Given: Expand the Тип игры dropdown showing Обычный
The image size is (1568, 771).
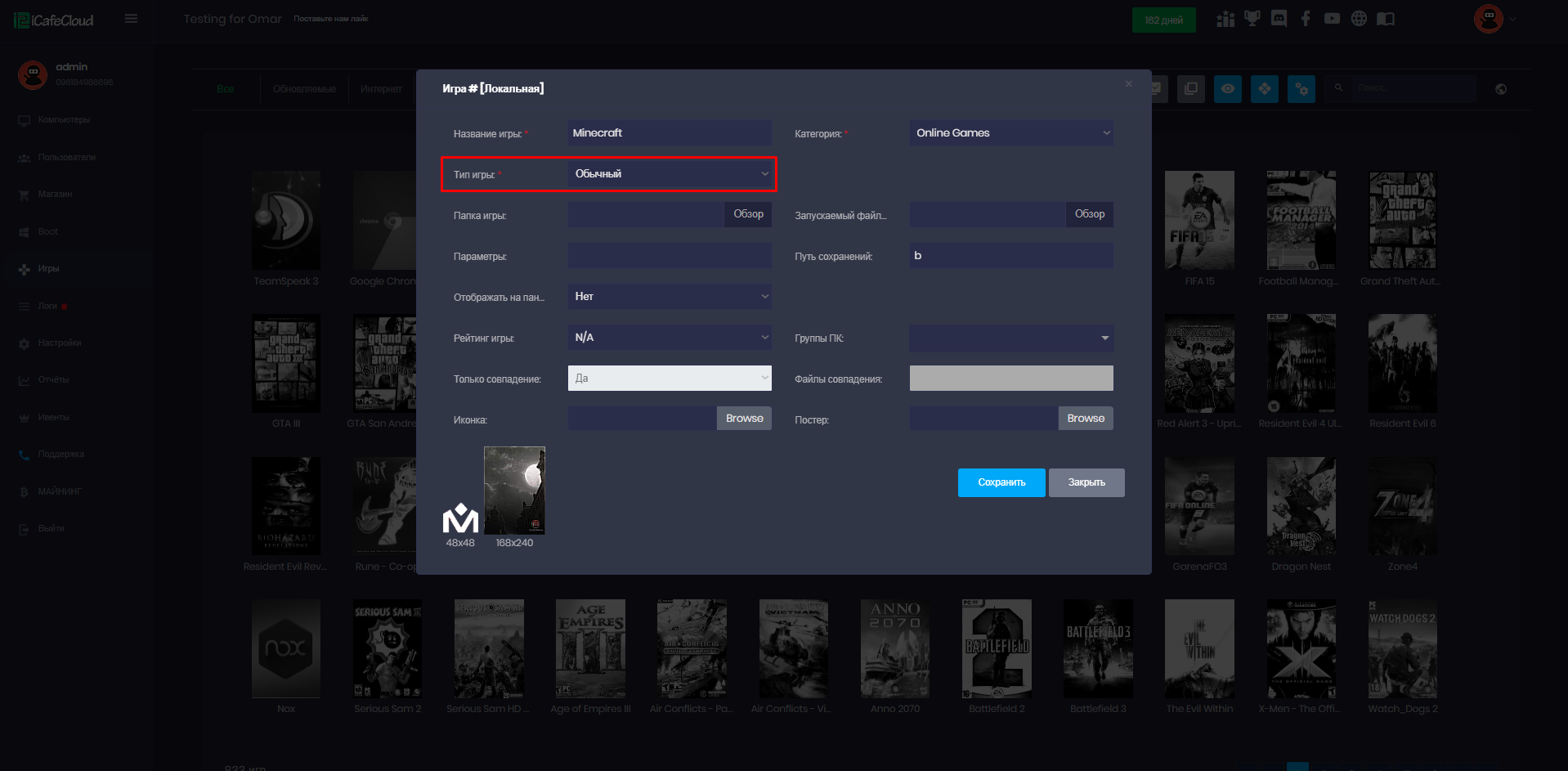Looking at the screenshot, I should [x=670, y=174].
